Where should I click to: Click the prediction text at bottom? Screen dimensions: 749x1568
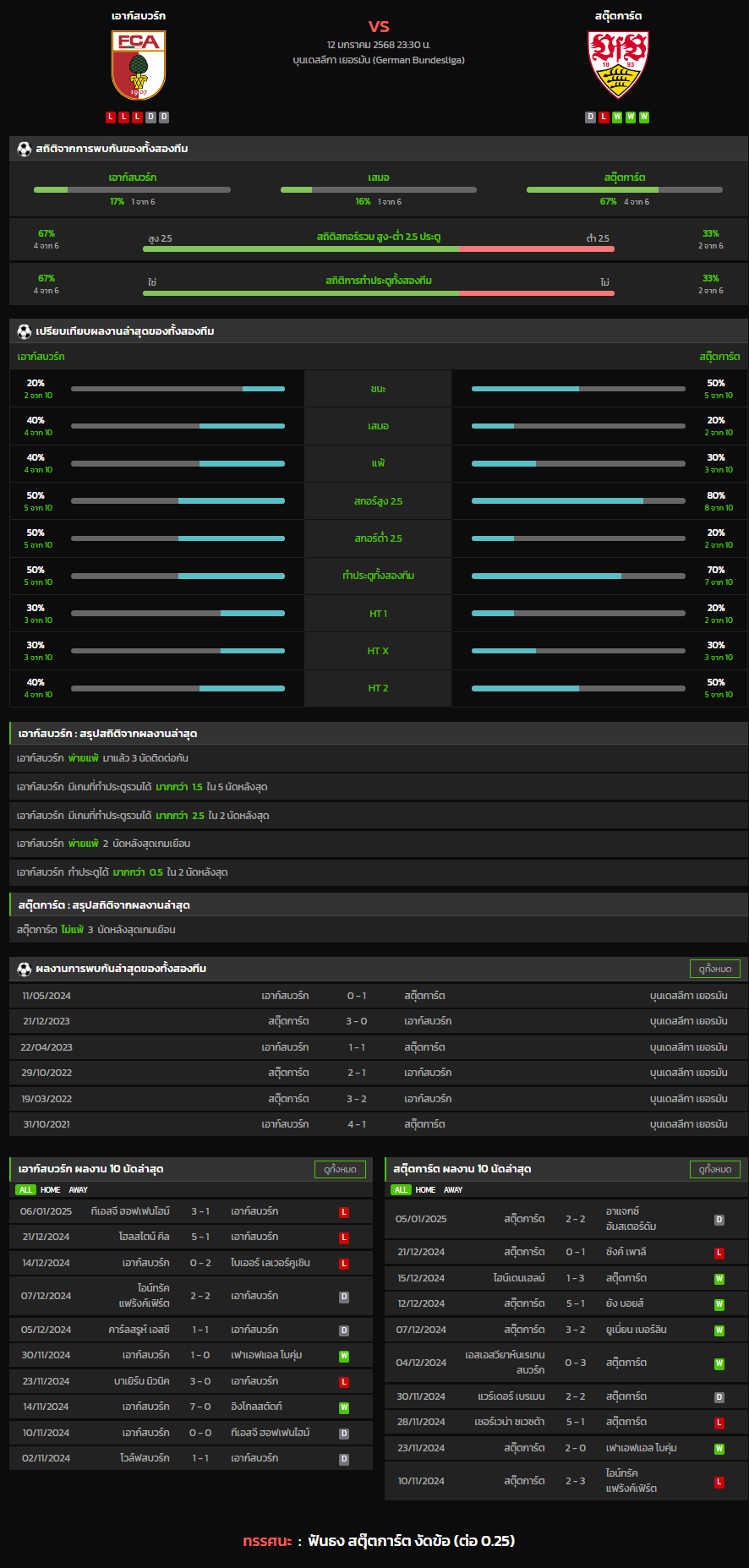click(379, 1541)
